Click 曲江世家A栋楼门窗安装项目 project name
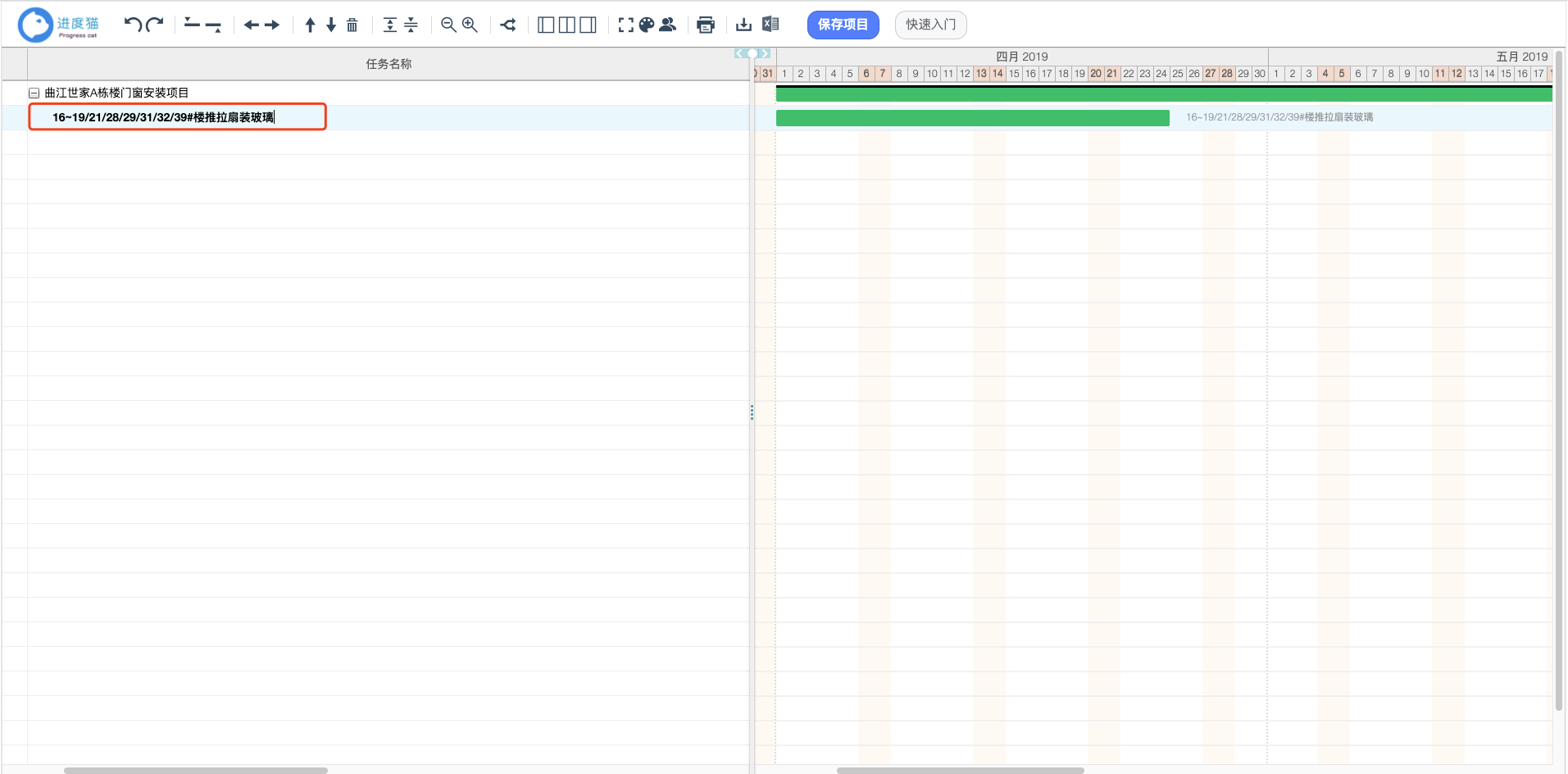This screenshot has width=1568, height=774. [x=116, y=93]
